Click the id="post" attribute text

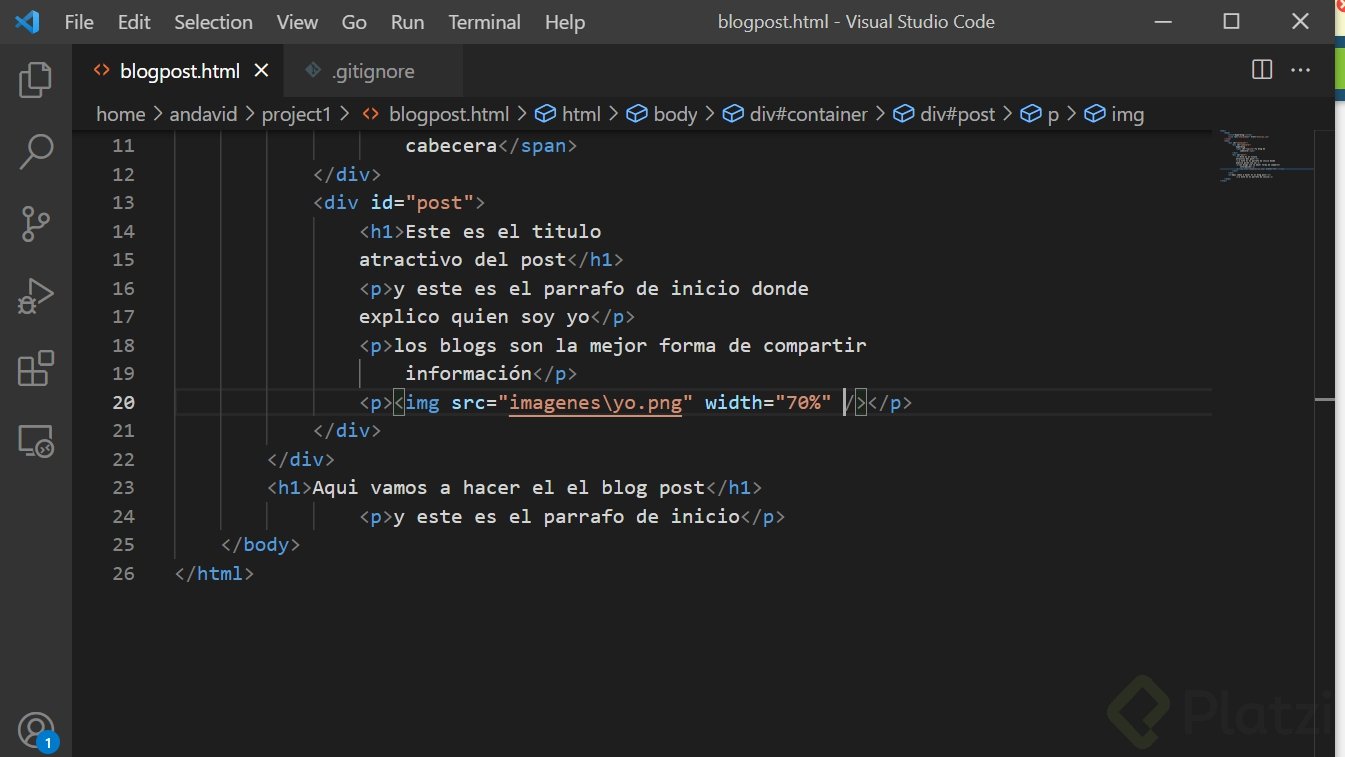click(x=422, y=202)
